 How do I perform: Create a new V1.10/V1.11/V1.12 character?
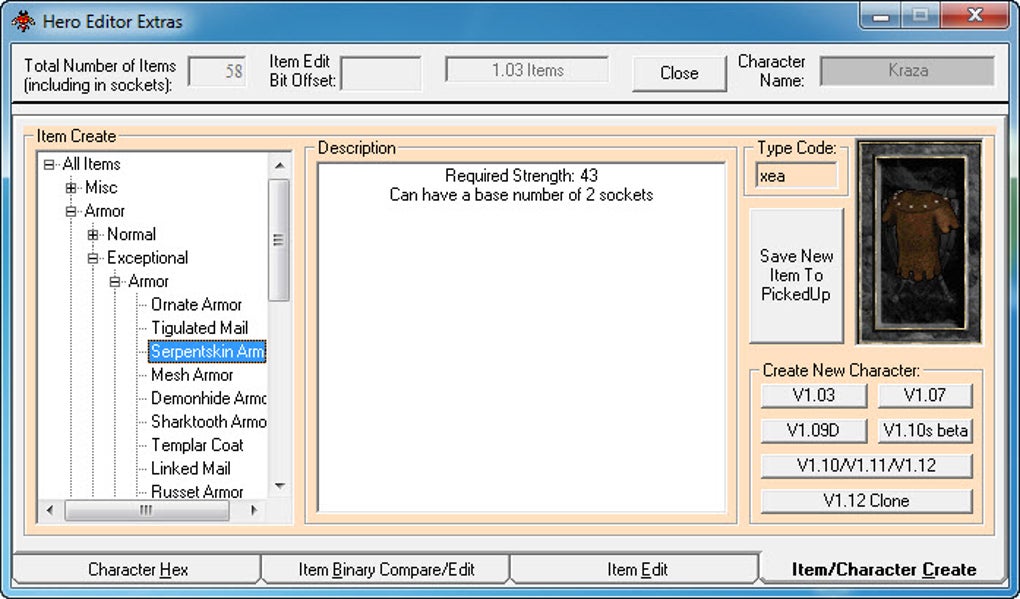pyautogui.click(x=866, y=466)
